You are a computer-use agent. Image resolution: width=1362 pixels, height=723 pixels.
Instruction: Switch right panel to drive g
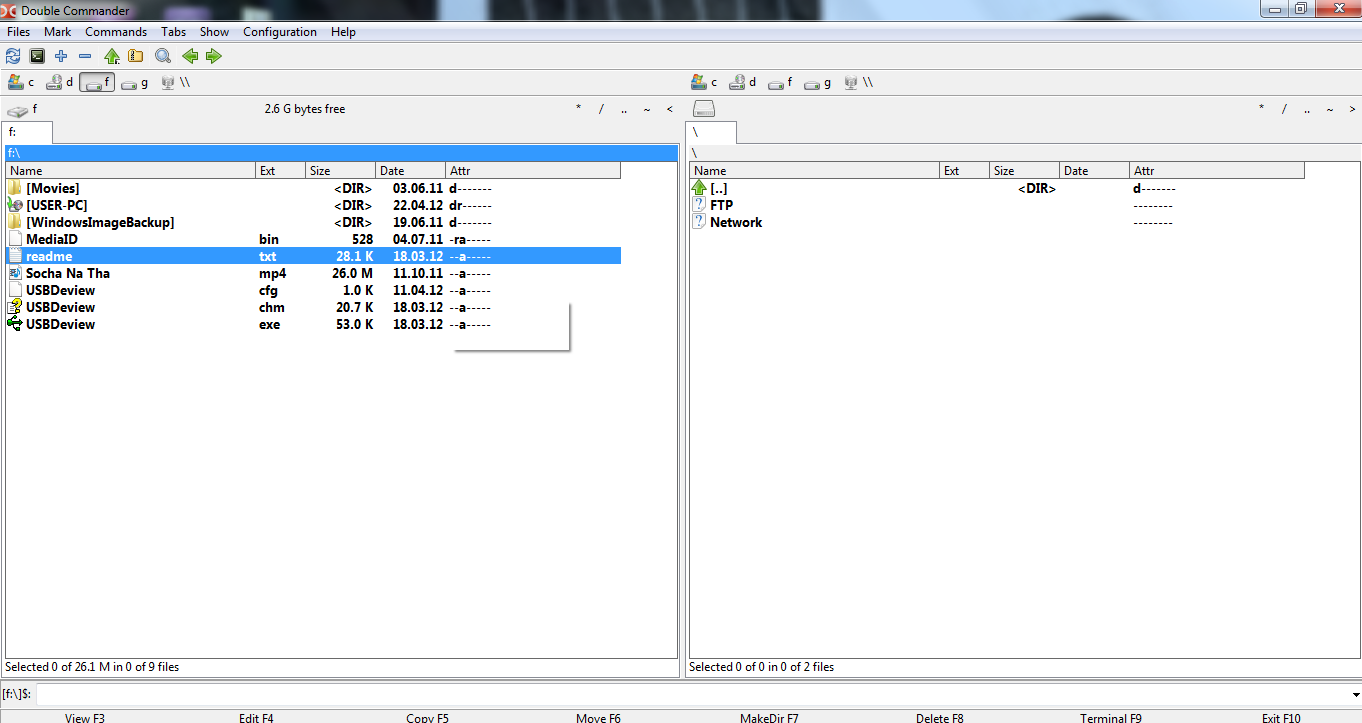818,83
